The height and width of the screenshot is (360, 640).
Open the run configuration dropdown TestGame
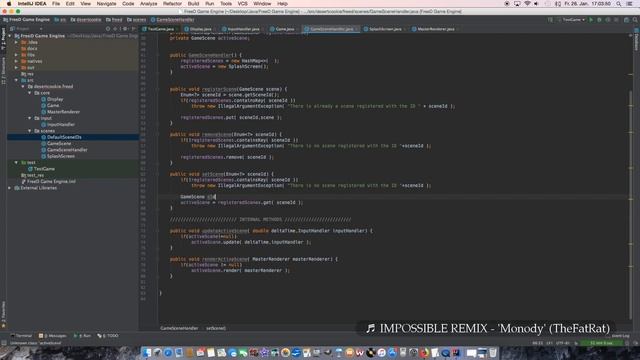(x=573, y=20)
